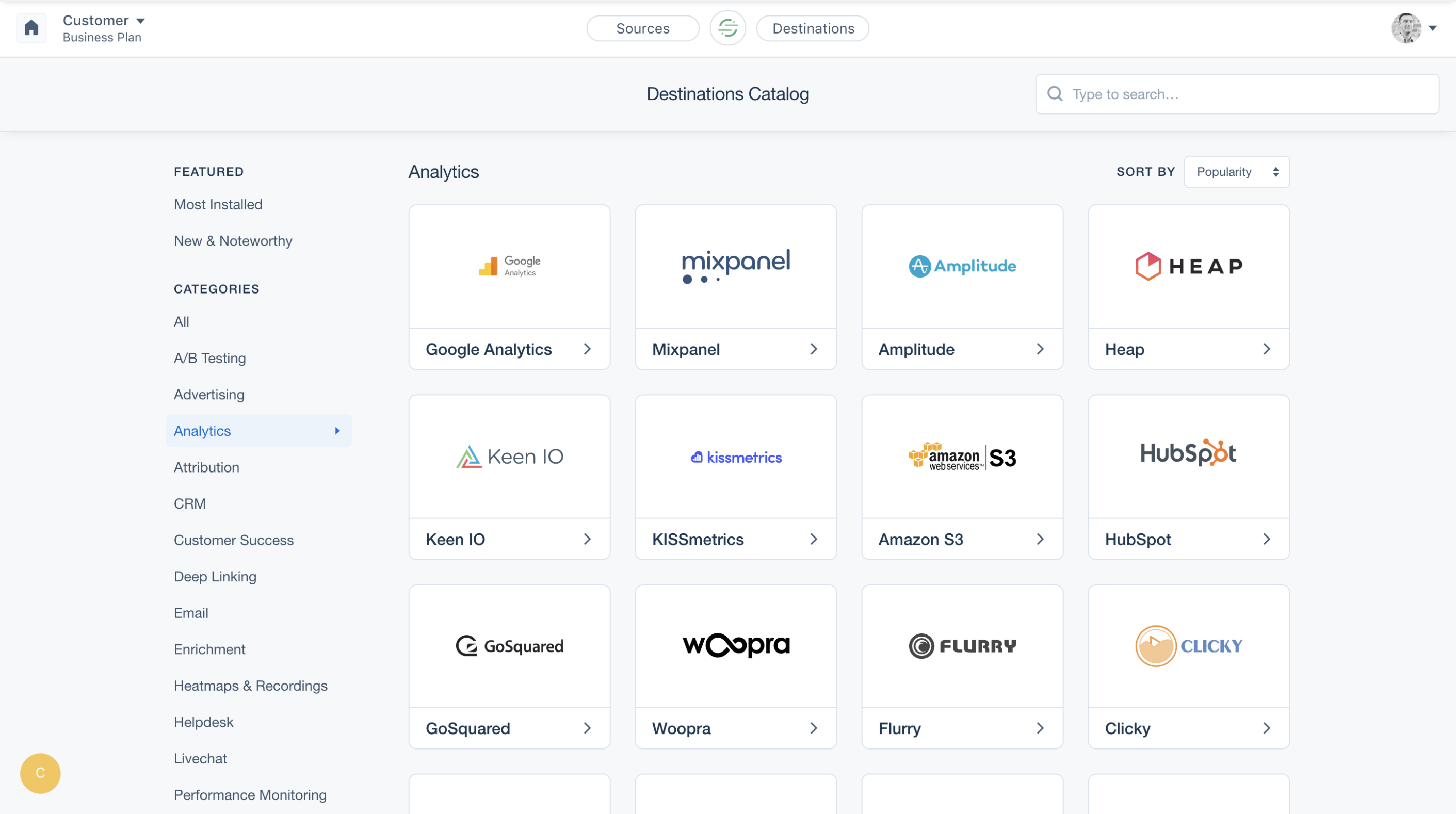
Task: Click the HubSpot logo tile
Action: point(1188,455)
